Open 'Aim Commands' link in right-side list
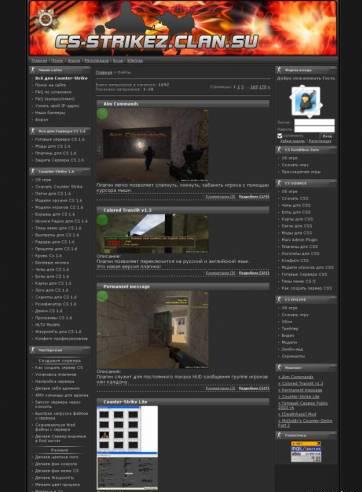Image resolution: width=362 pixels, height=492 pixels. [296, 377]
